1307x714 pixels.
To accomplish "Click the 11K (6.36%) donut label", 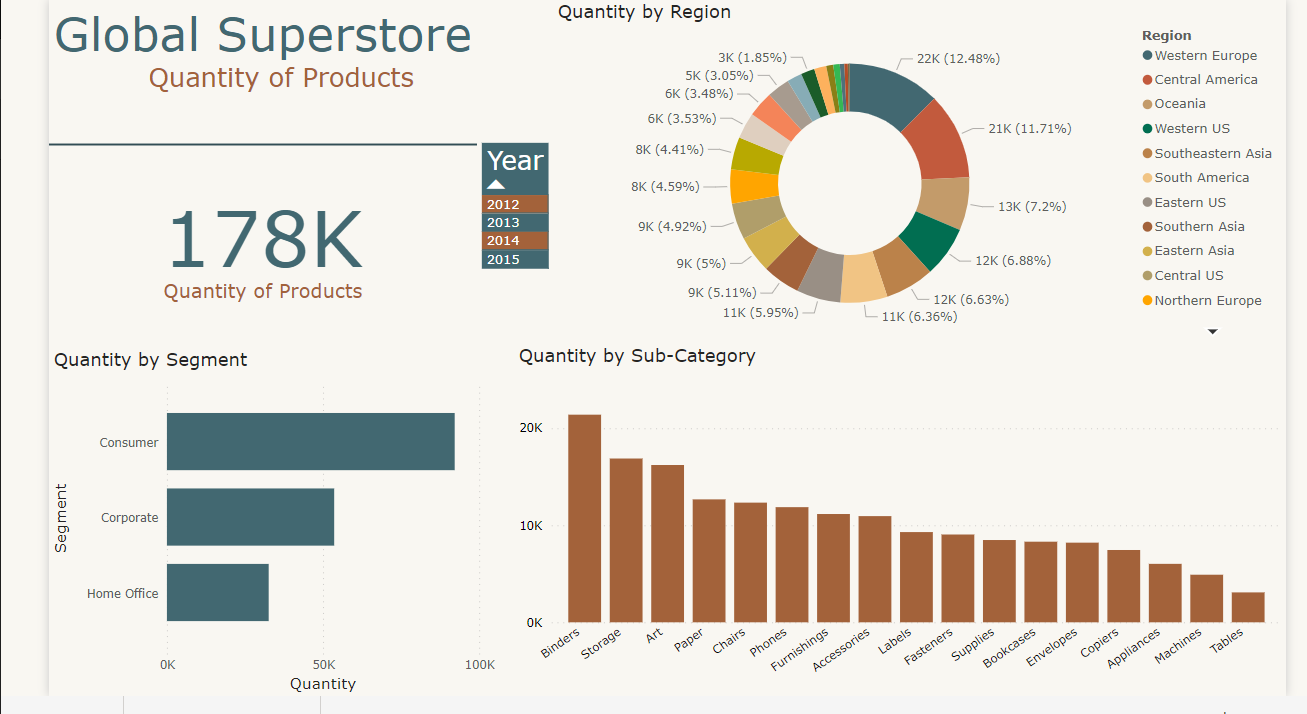I will tap(919, 316).
